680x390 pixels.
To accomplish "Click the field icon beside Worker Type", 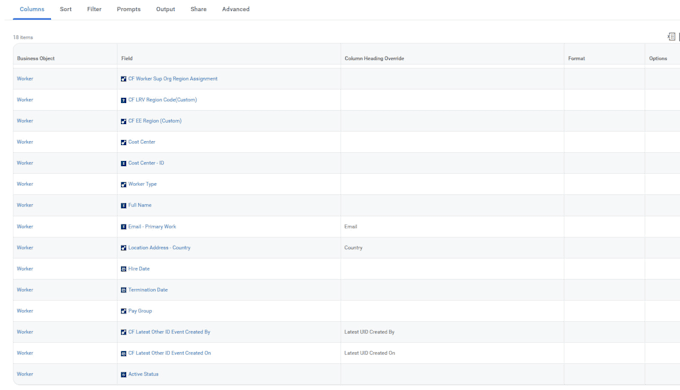I will pyautogui.click(x=124, y=184).
